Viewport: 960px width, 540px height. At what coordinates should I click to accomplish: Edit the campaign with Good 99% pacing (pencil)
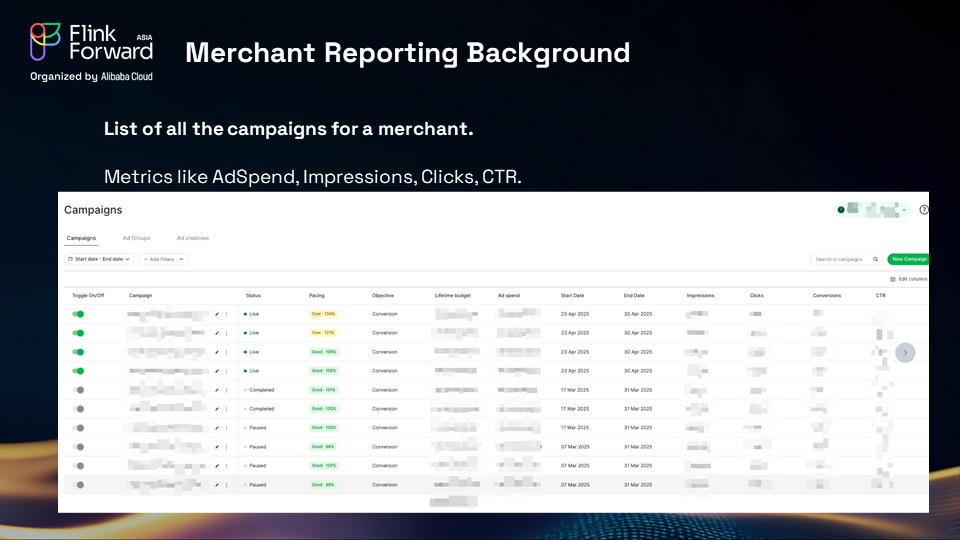[217, 485]
